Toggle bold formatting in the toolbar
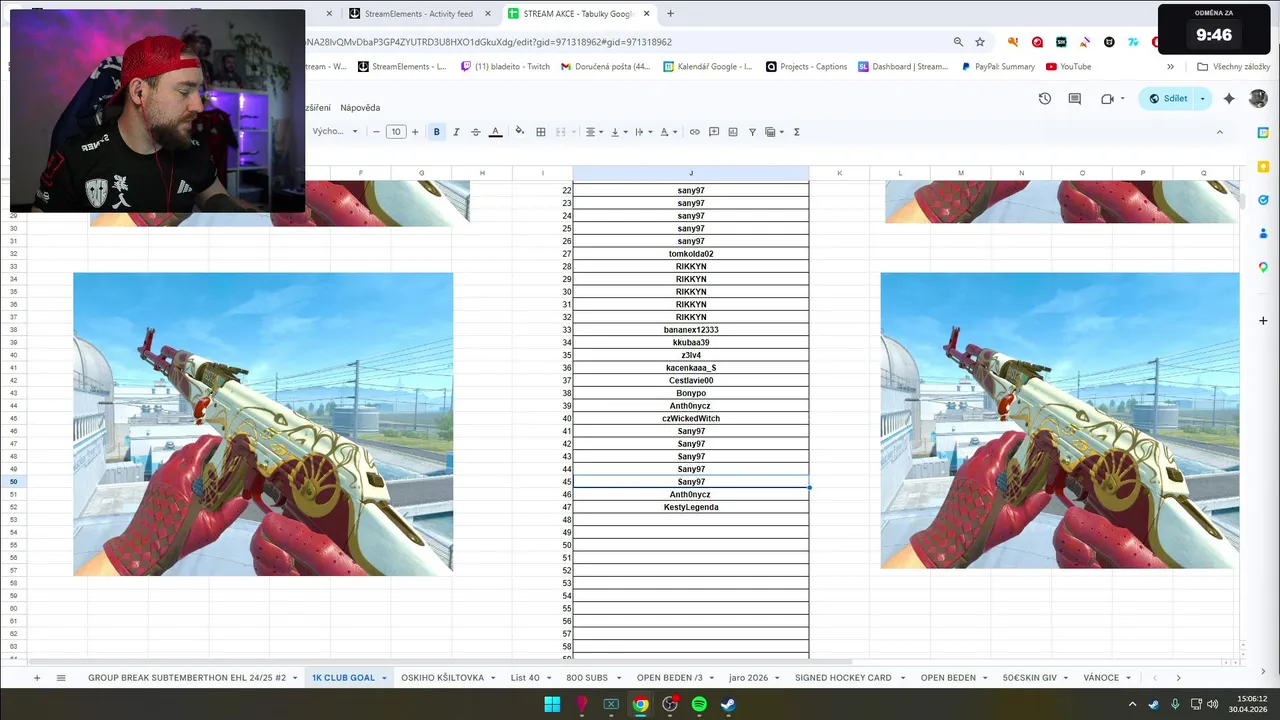The image size is (1280, 720). 436,132
